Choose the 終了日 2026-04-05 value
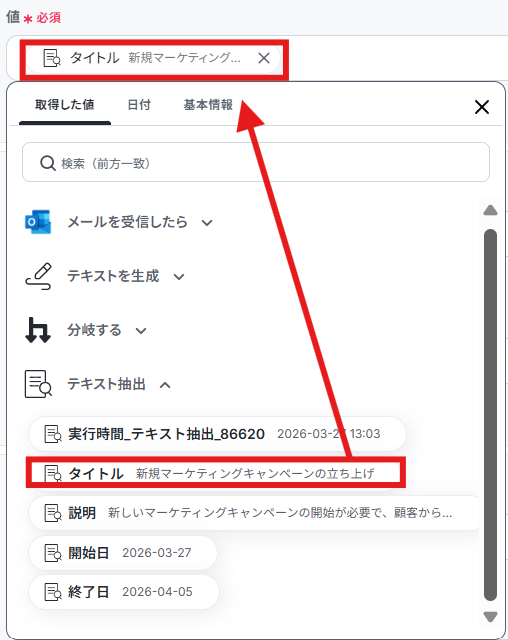508x640 pixels. click(124, 592)
